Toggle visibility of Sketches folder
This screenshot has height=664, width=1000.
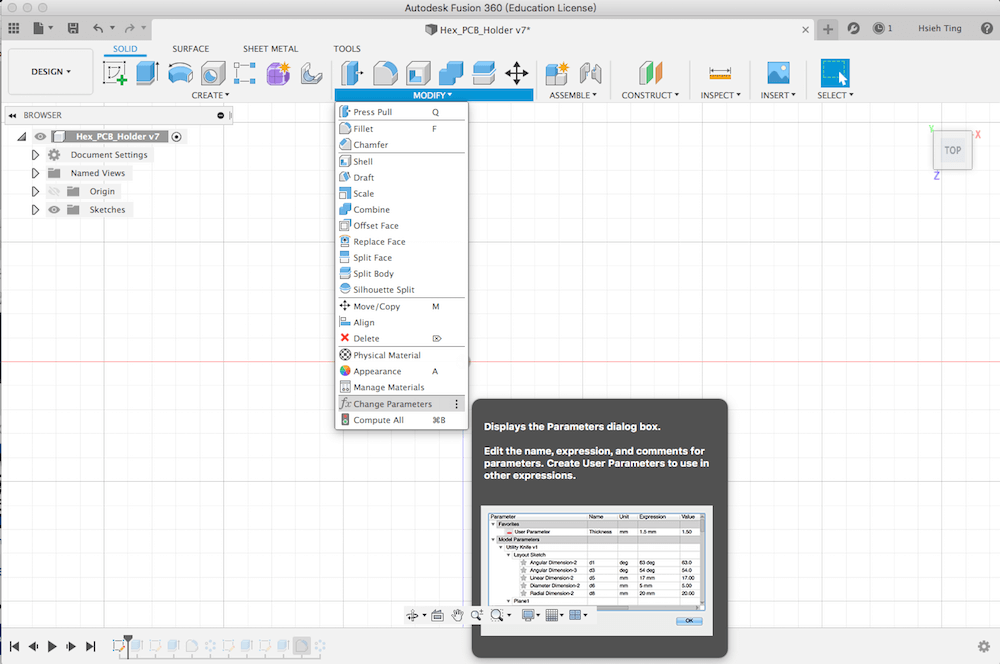54,210
